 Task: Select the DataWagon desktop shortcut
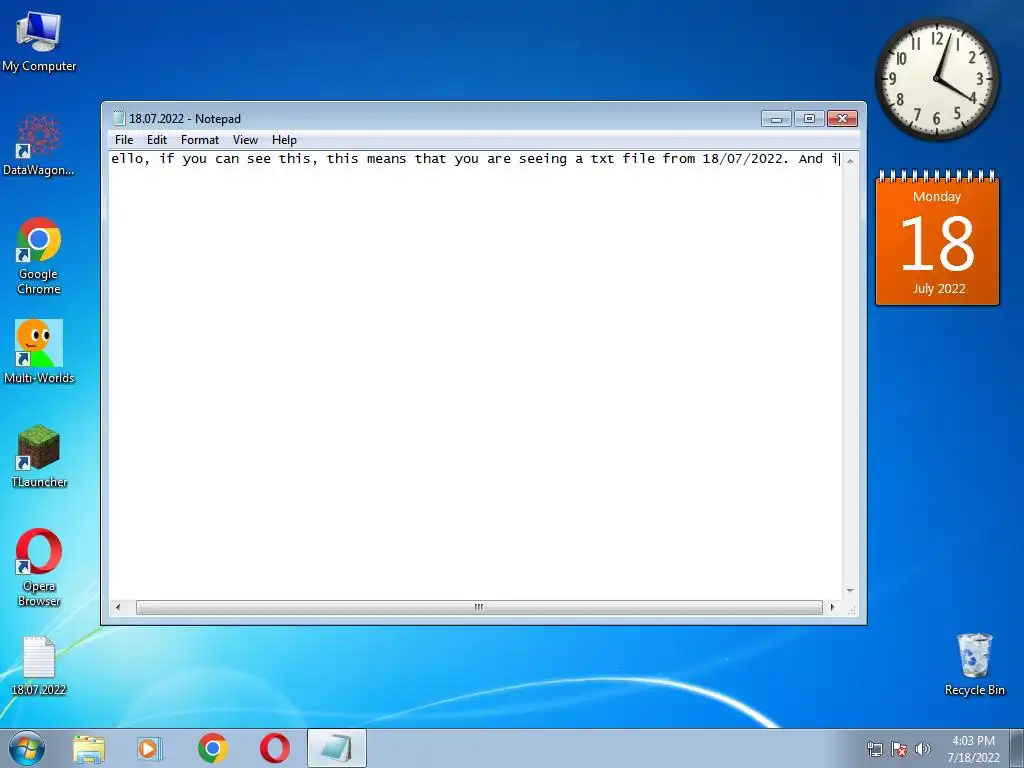pyautogui.click(x=39, y=145)
